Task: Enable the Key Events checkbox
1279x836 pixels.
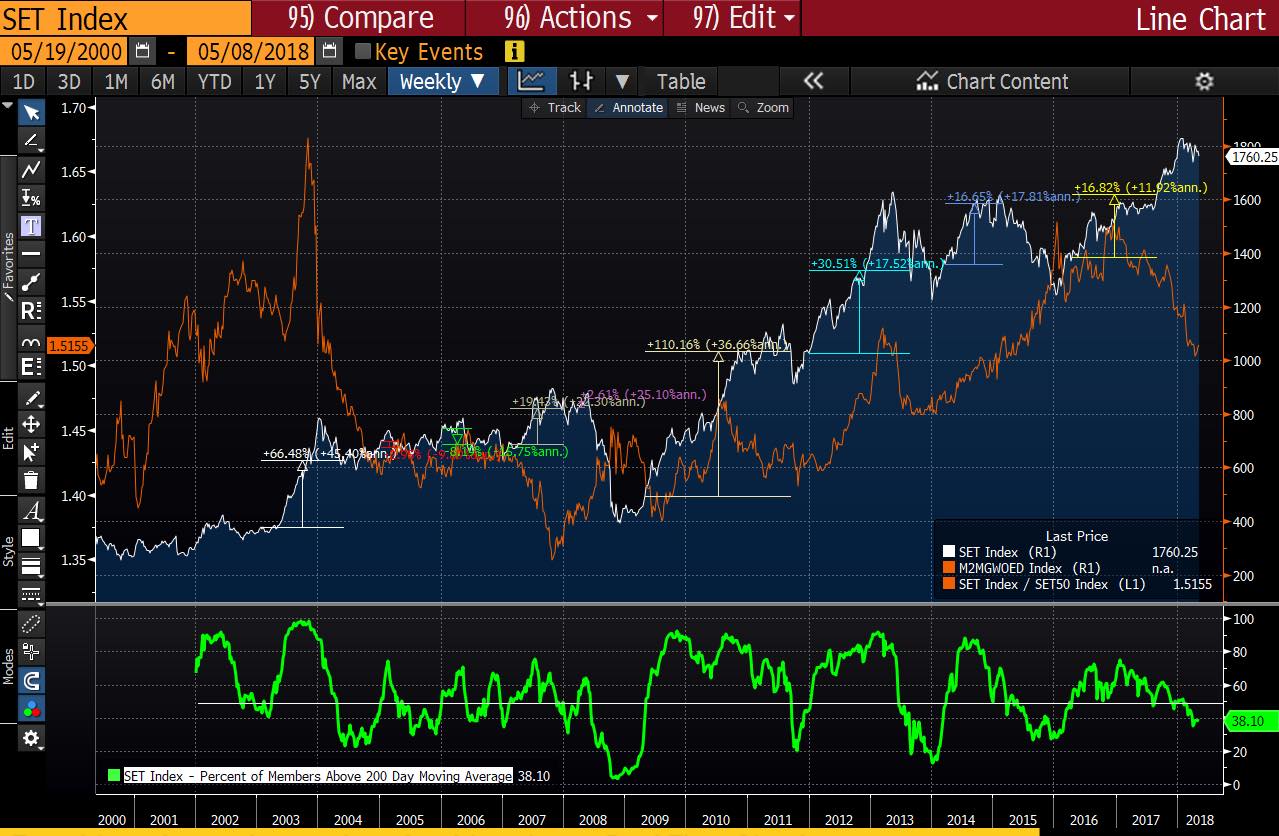Action: click(x=363, y=52)
